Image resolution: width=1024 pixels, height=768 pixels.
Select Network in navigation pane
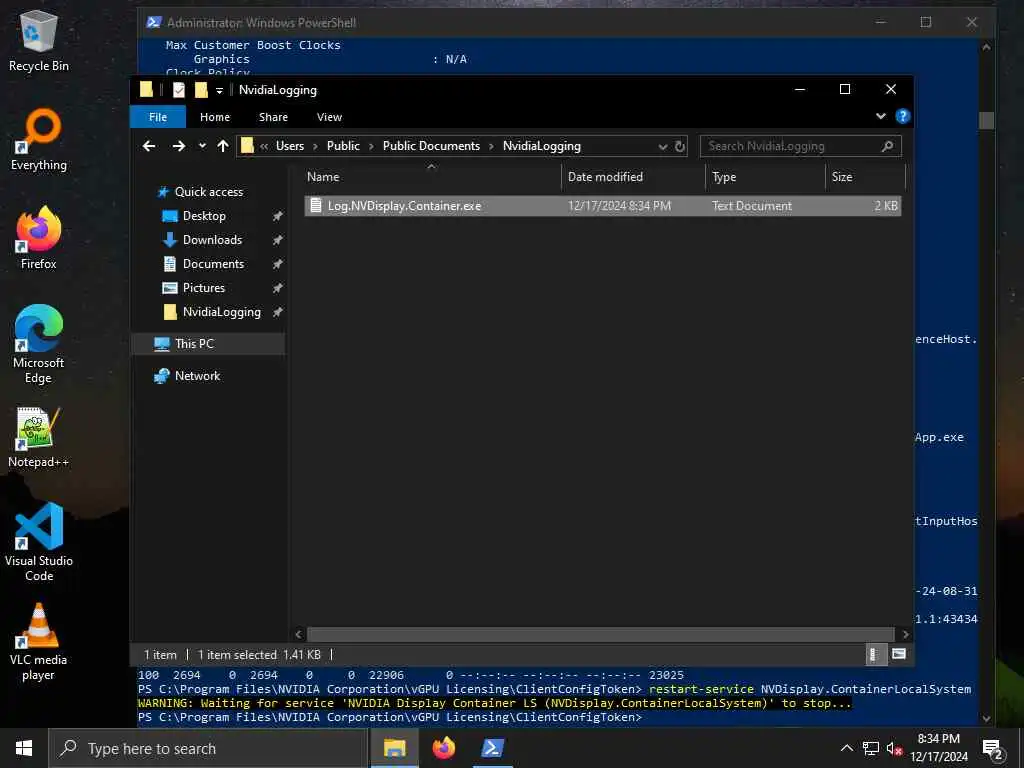(197, 376)
